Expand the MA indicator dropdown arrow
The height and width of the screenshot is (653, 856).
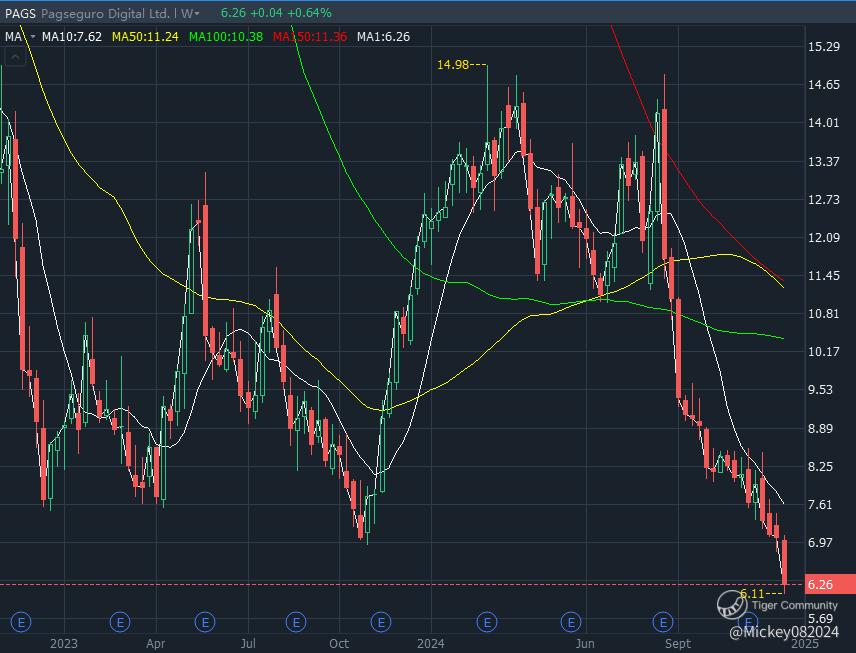33,36
